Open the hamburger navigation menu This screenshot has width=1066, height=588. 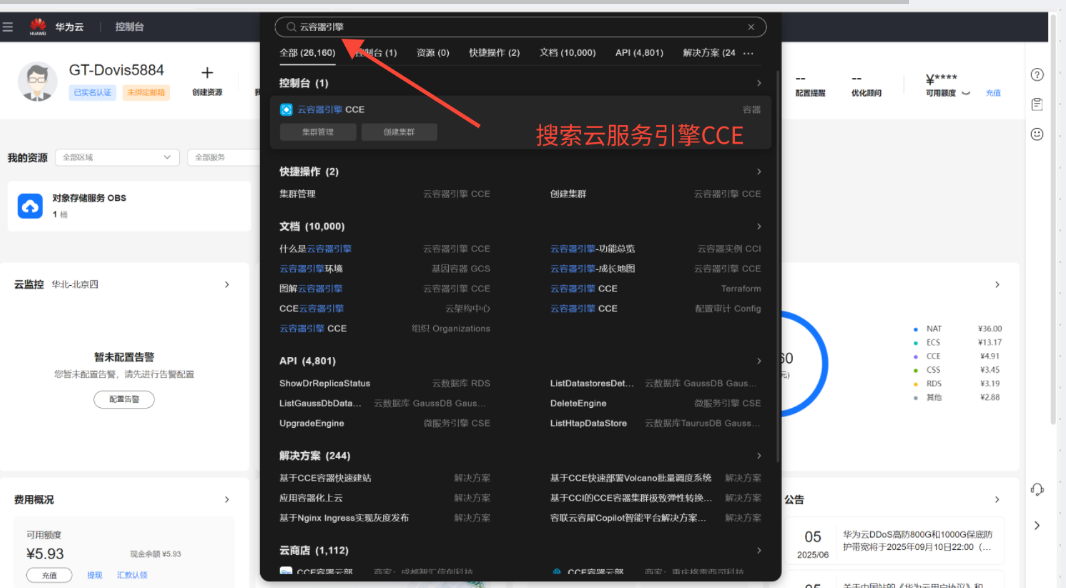coord(8,27)
